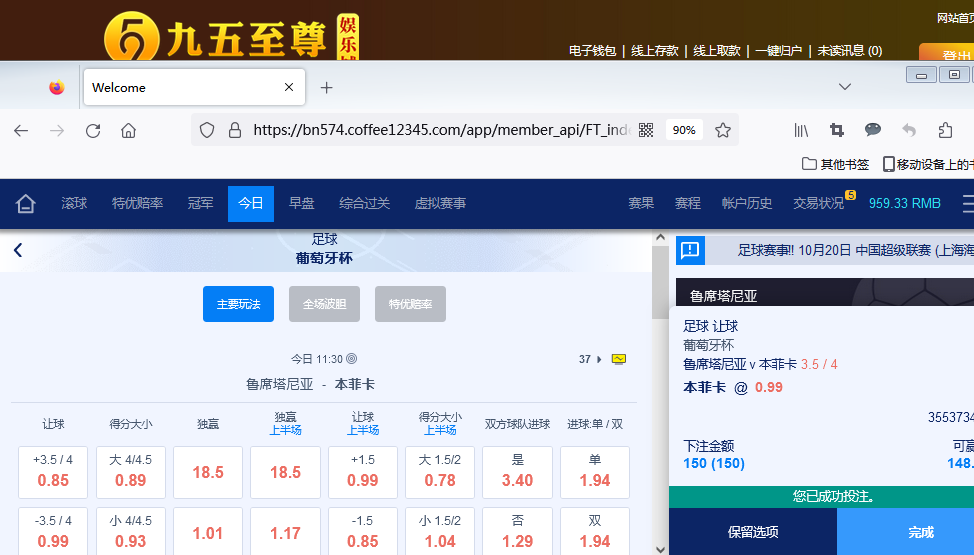Bookmark this page with the star icon
This screenshot has width=974, height=555.
(723, 130)
